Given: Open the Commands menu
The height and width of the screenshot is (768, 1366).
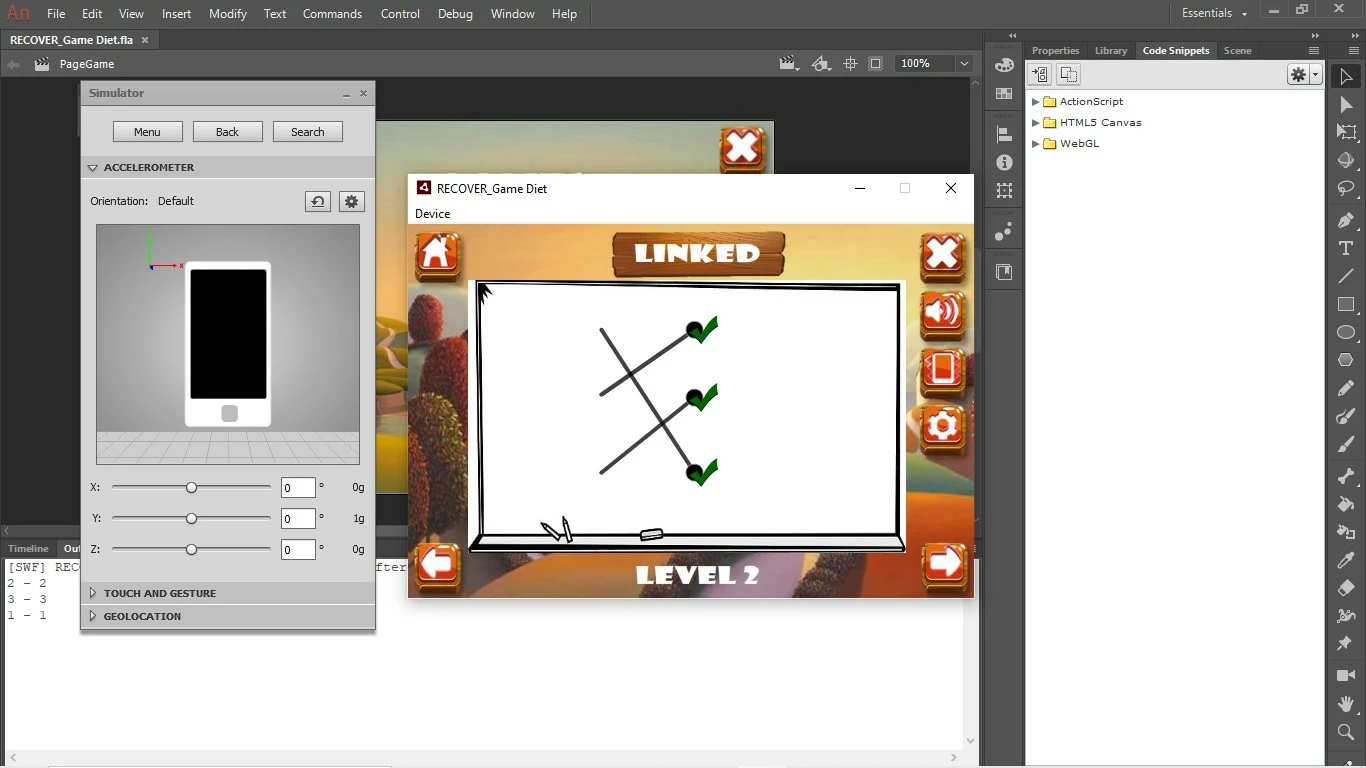Looking at the screenshot, I should coord(332,14).
